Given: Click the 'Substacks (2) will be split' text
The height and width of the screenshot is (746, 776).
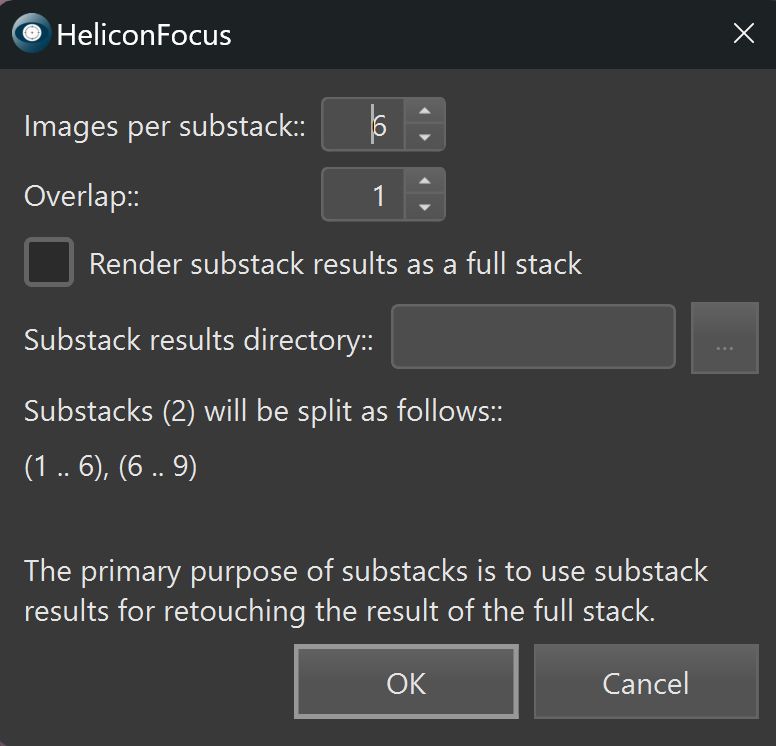Looking at the screenshot, I should (262, 412).
